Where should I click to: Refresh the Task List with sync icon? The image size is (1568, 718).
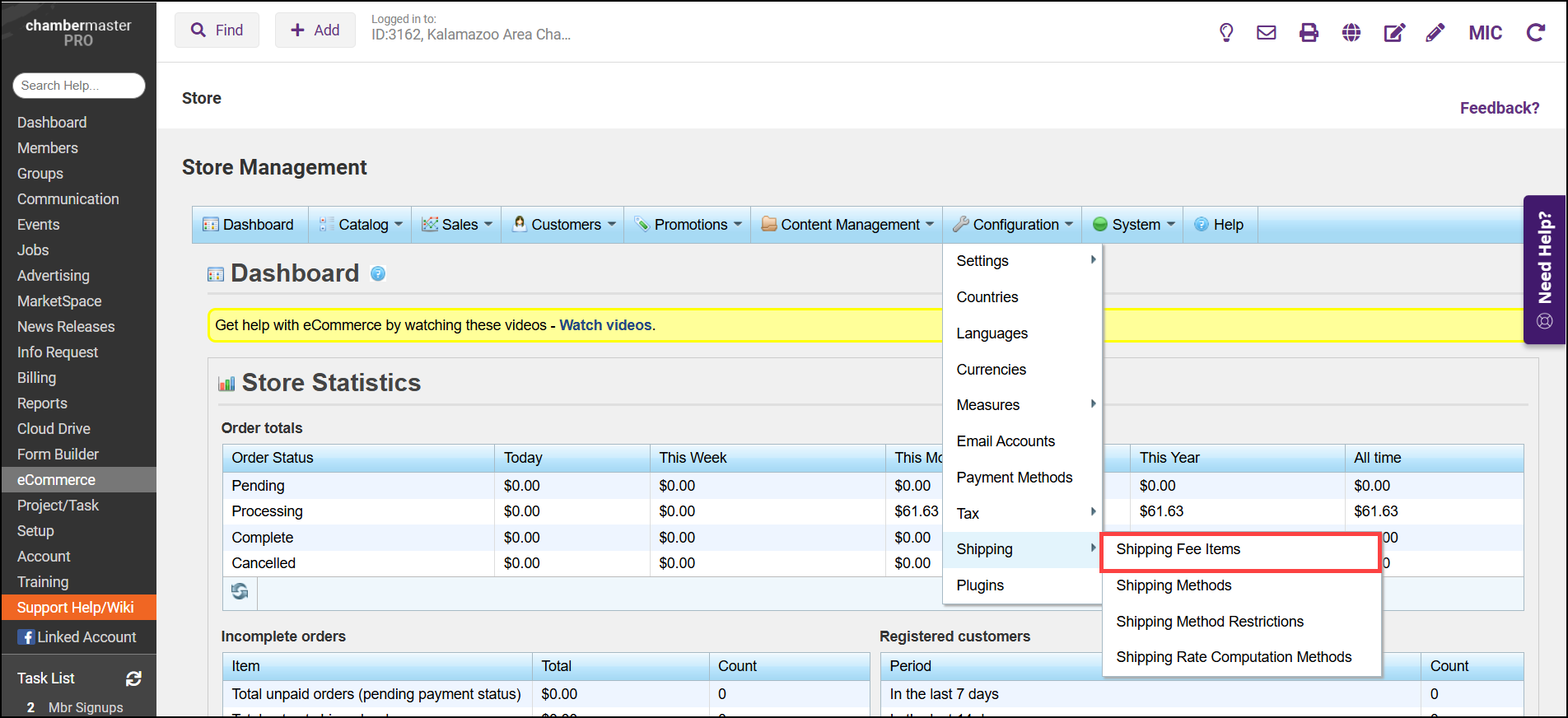pyautogui.click(x=133, y=678)
